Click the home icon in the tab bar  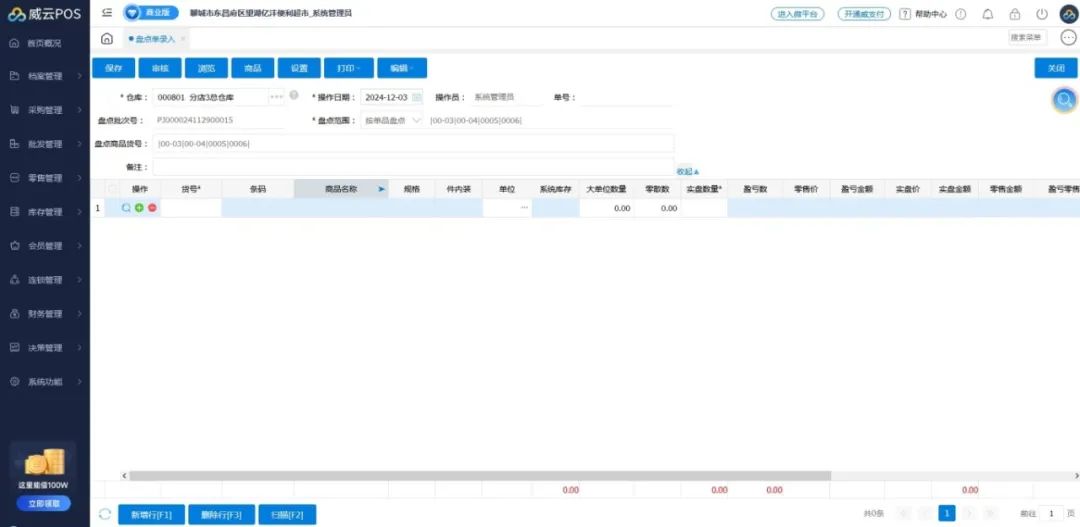107,38
